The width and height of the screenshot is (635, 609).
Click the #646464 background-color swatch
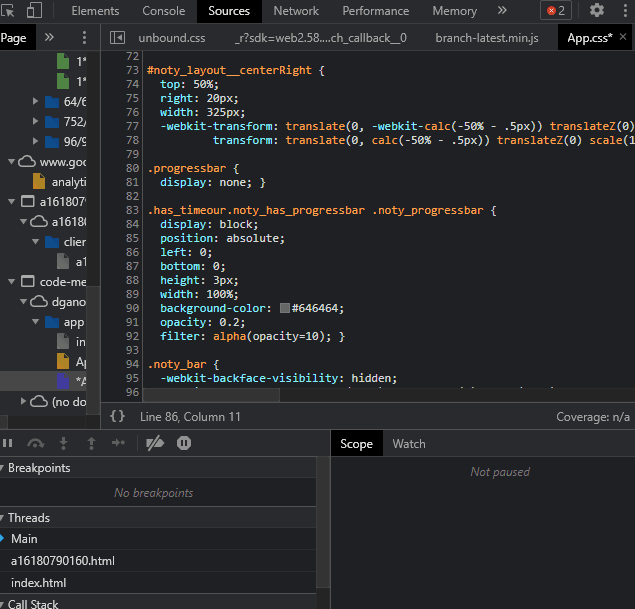pyautogui.click(x=285, y=309)
